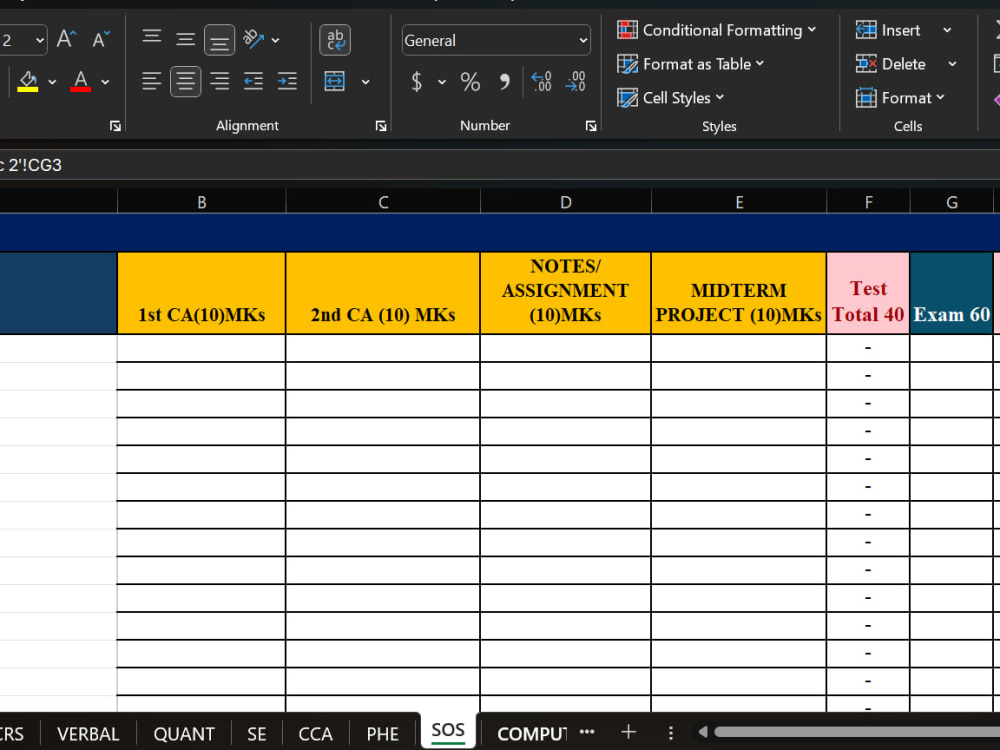This screenshot has width=1000, height=750.
Task: Decrease font size with the smaller A
Action: [x=101, y=40]
